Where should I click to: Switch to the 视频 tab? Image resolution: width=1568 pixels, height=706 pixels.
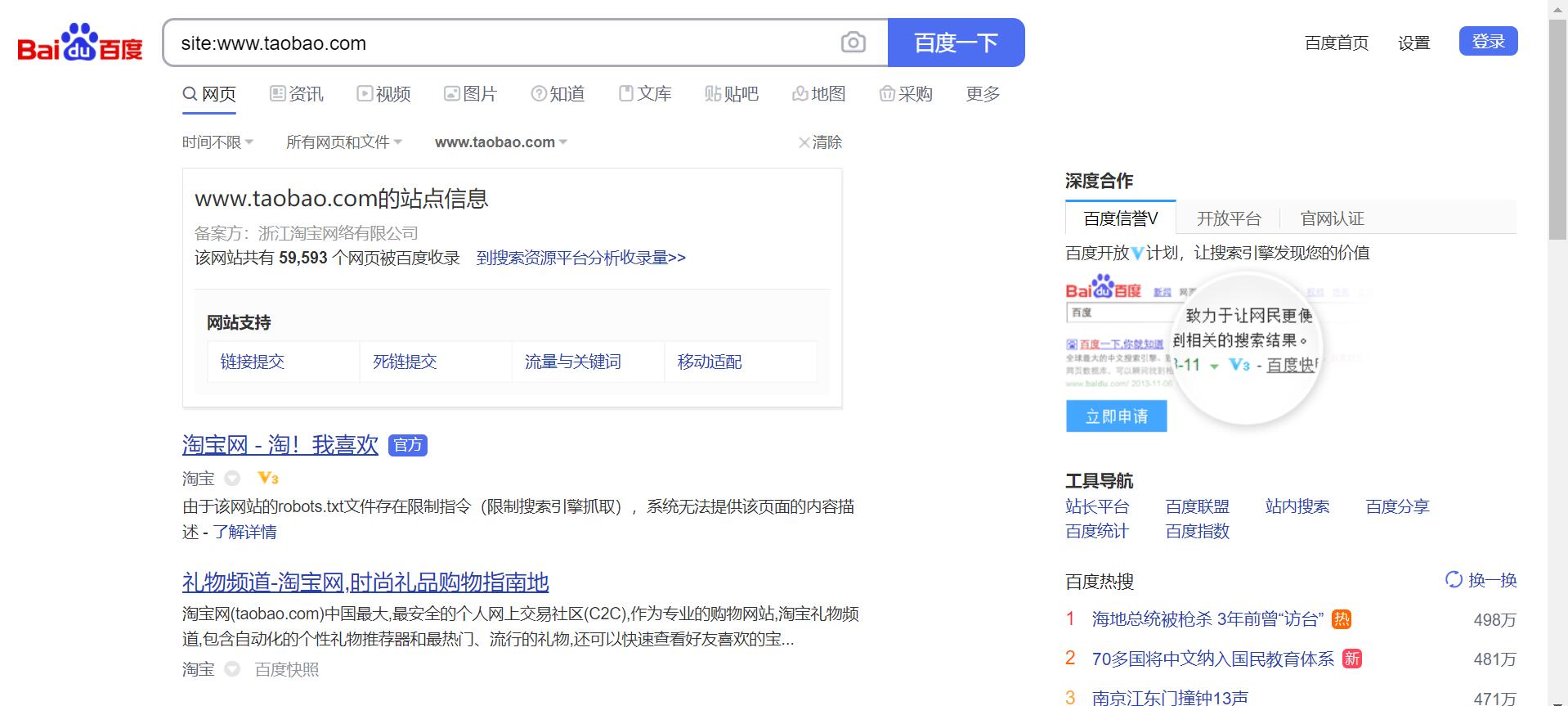click(x=383, y=94)
